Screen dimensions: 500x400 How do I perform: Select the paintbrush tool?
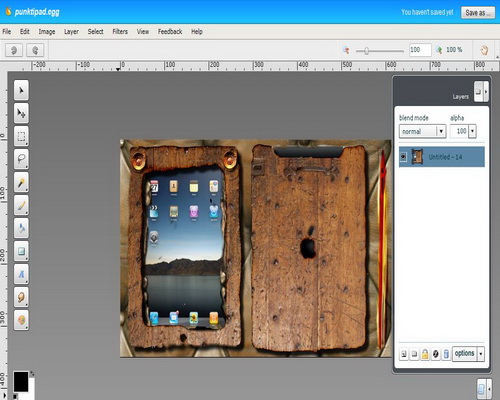[21, 205]
